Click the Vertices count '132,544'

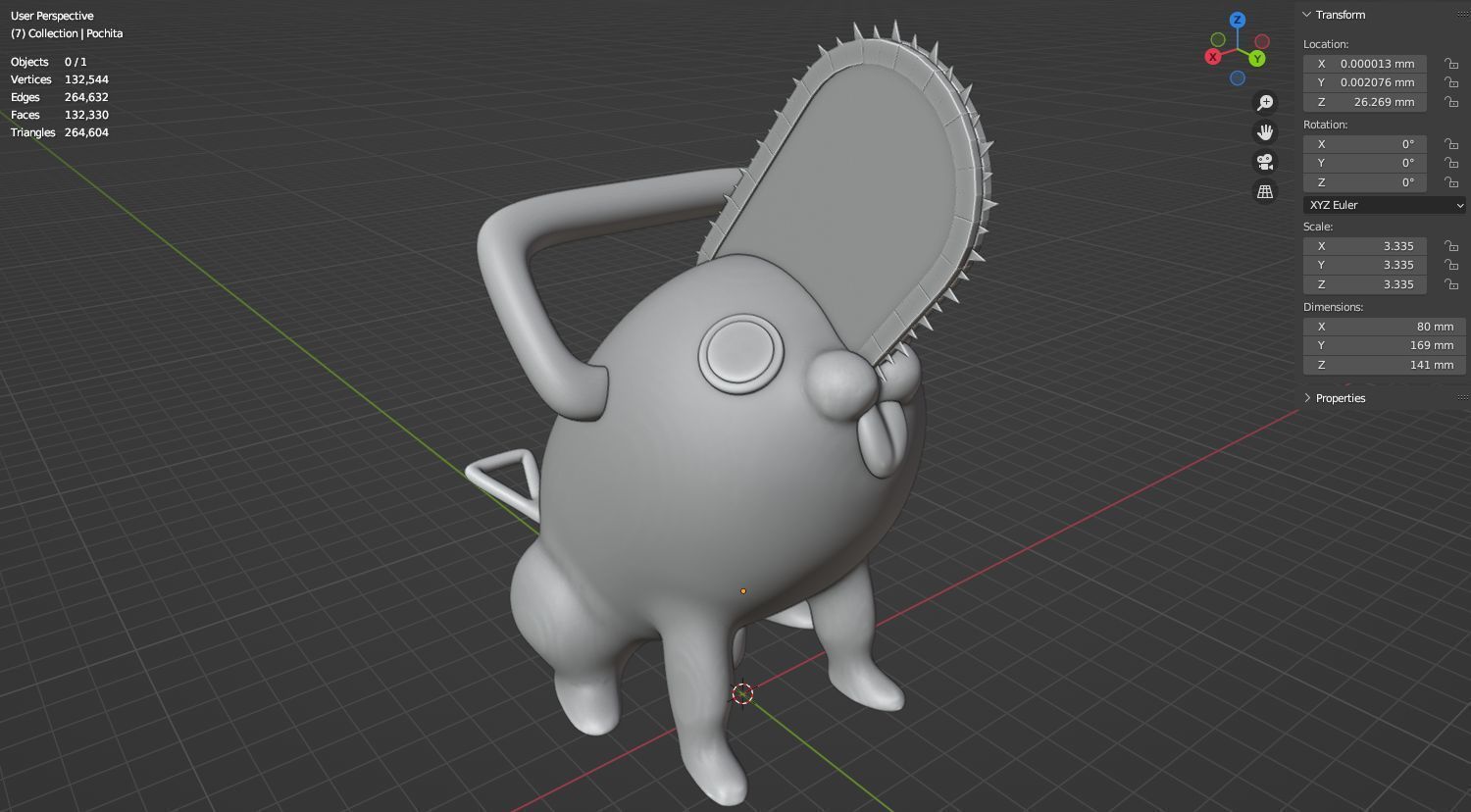86,79
